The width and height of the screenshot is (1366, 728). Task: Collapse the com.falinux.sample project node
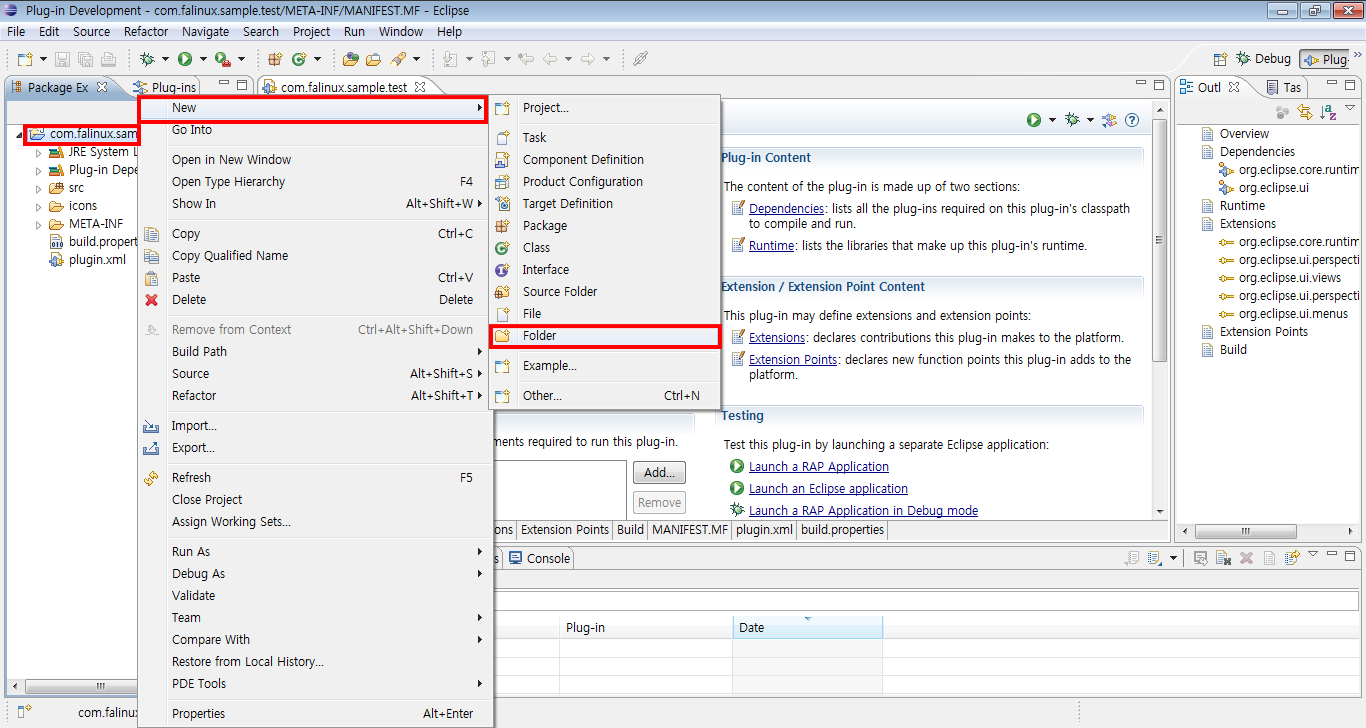[x=21, y=134]
